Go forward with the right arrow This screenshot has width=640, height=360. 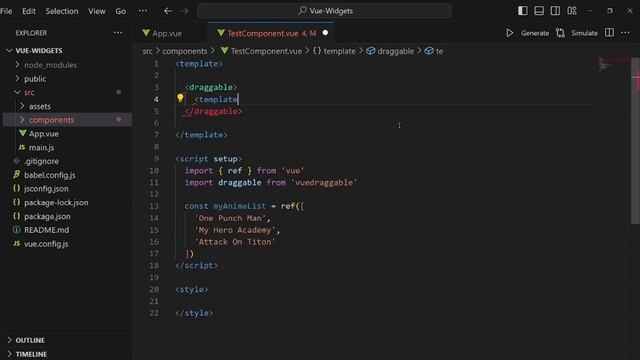[184, 11]
